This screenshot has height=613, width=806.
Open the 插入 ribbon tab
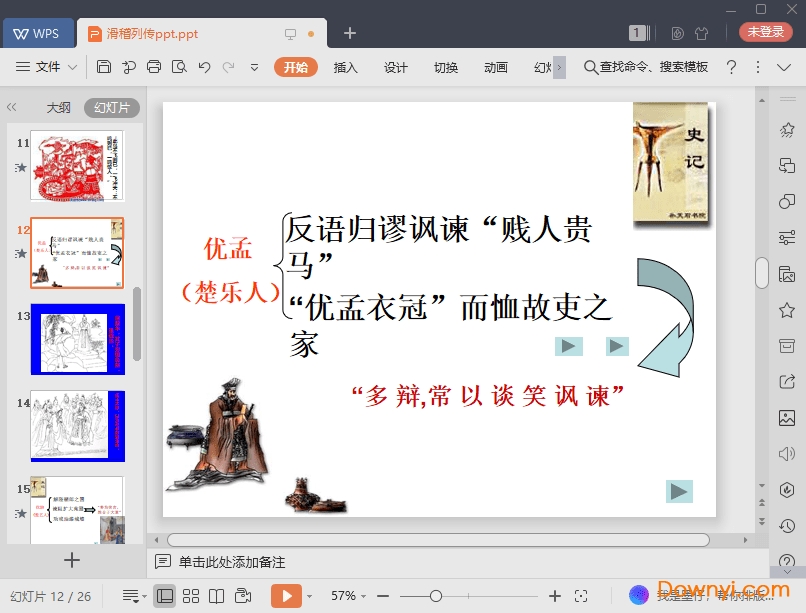(x=345, y=67)
